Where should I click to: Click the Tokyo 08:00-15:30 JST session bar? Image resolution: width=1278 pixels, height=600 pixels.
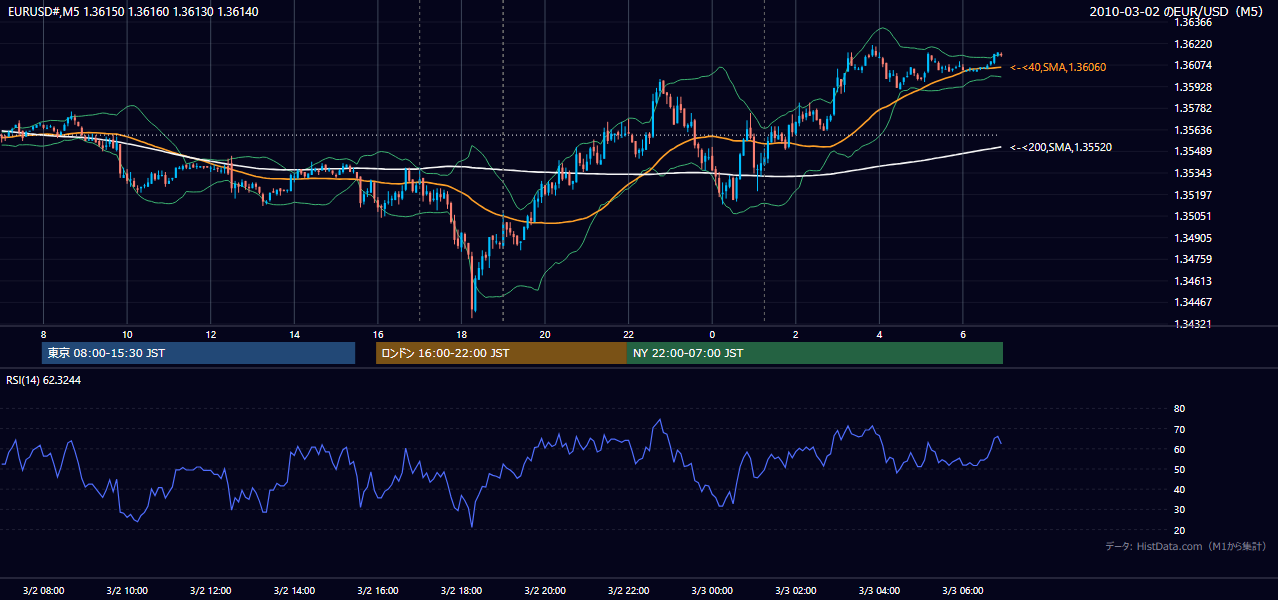pyautogui.click(x=199, y=353)
